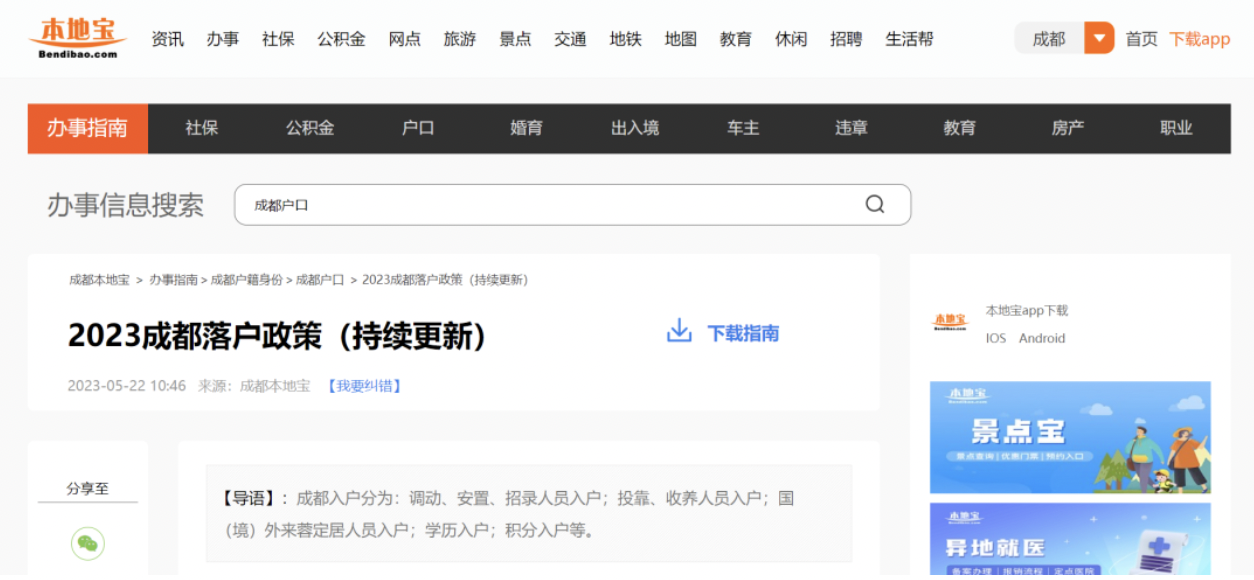Click the Bendibao site logo
1254x580 pixels.
click(x=78, y=38)
